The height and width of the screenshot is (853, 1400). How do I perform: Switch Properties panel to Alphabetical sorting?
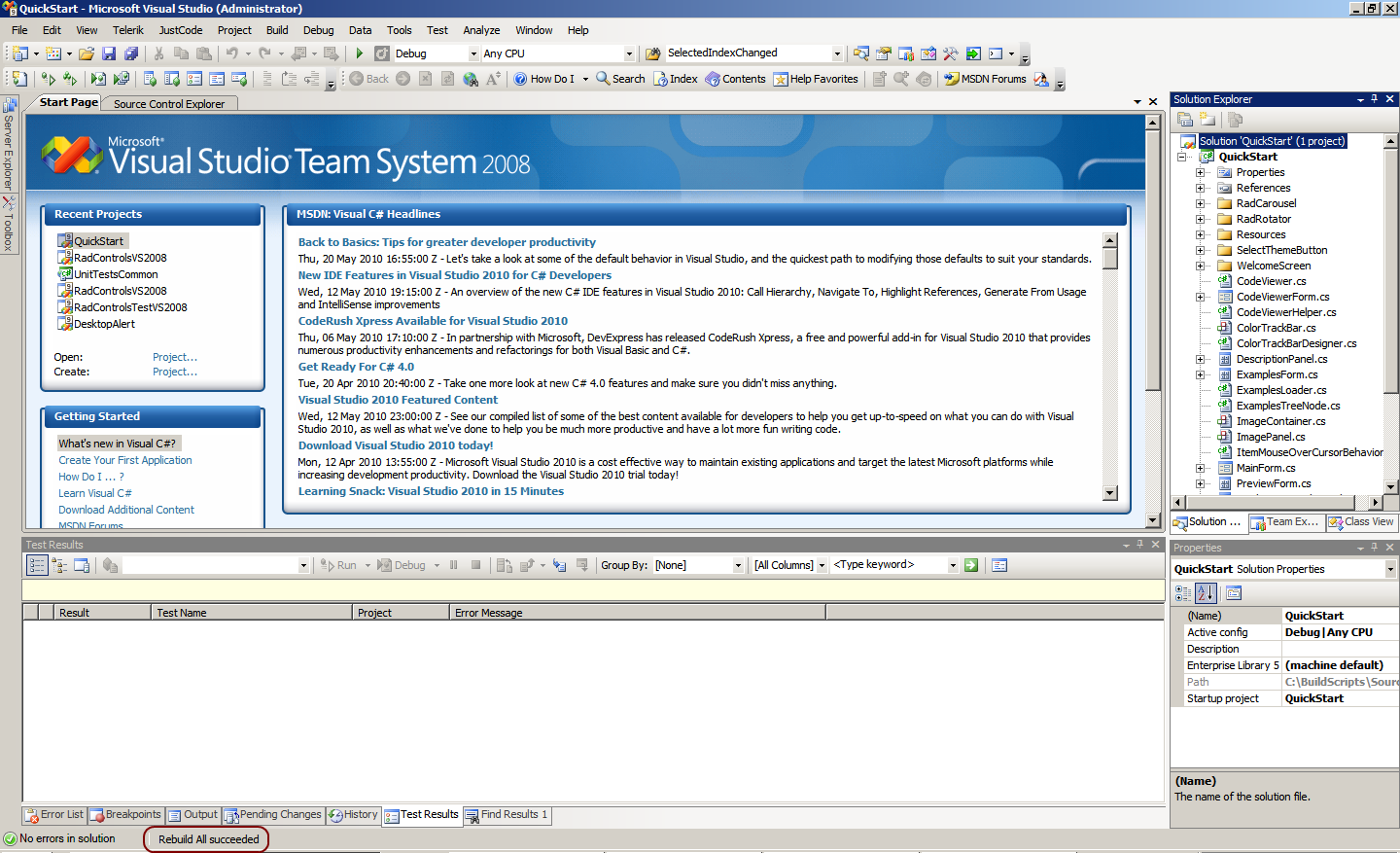1206,592
